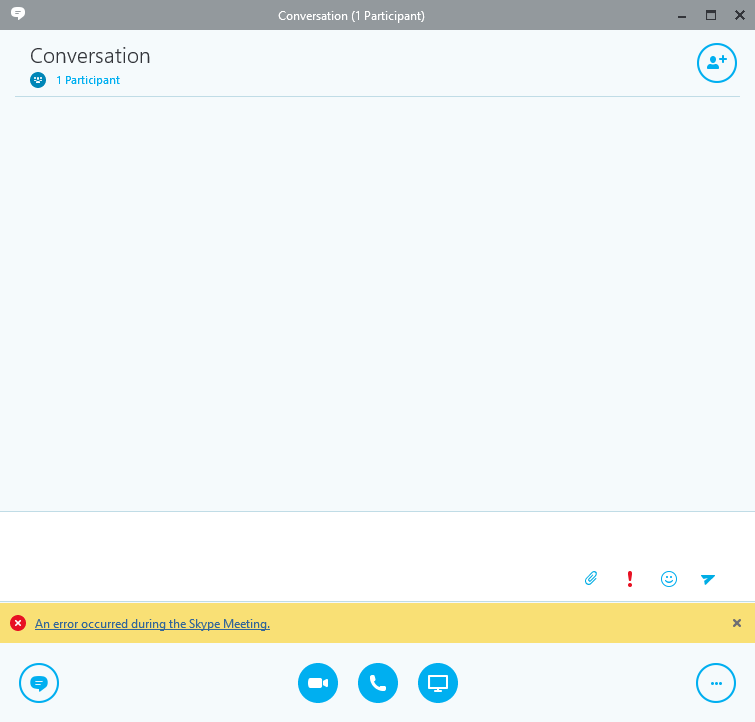This screenshot has width=755, height=722.
Task: Open more options ellipsis button
Action: 716,683
